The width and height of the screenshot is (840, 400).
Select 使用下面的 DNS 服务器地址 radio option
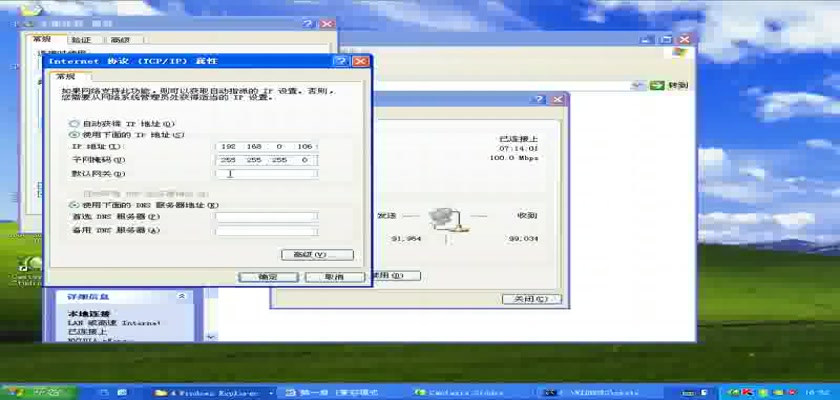(74, 205)
